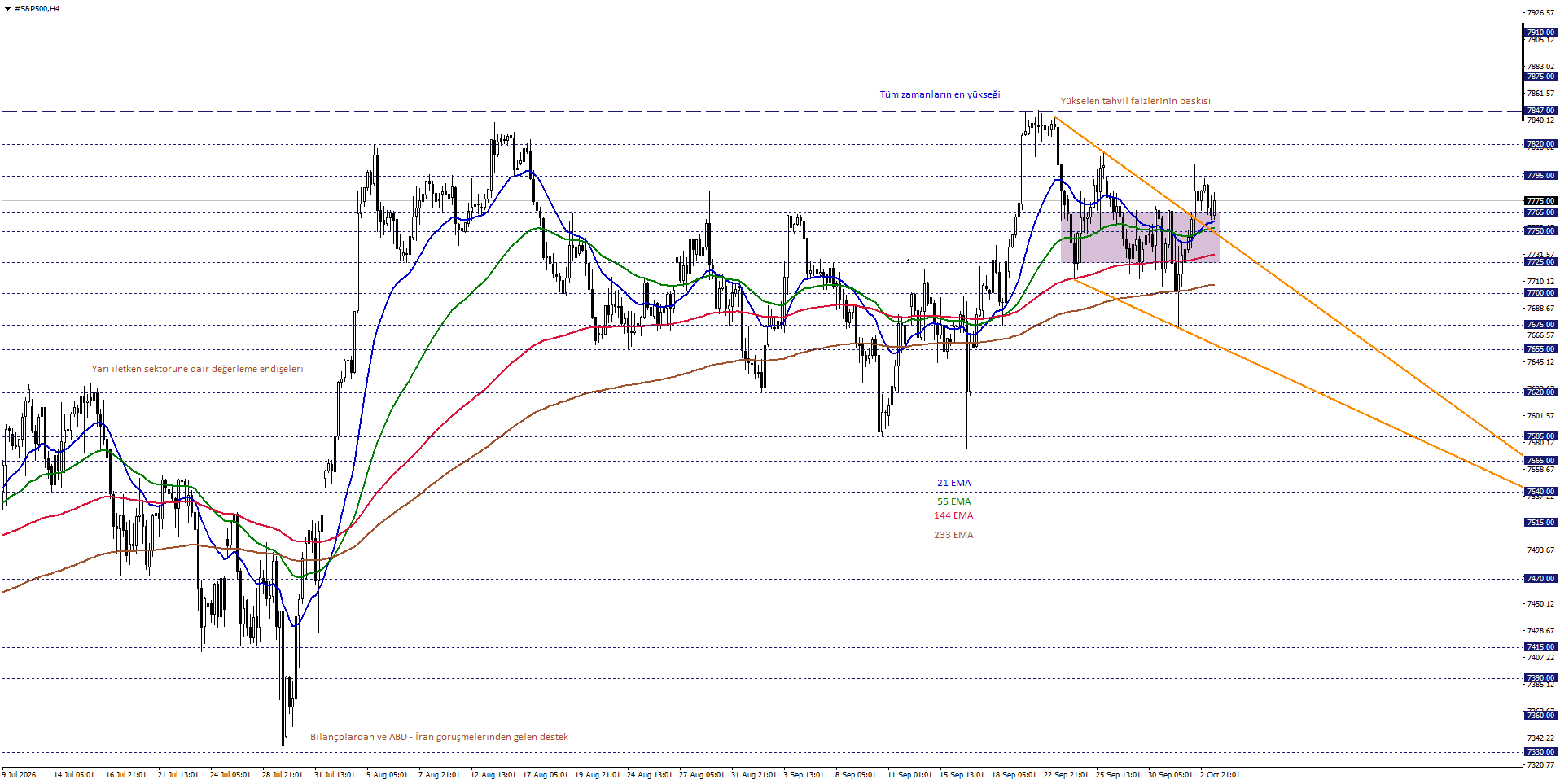This screenshot has width=1560, height=784.
Task: Select the 7795.00 price level tag
Action: [x=1540, y=176]
